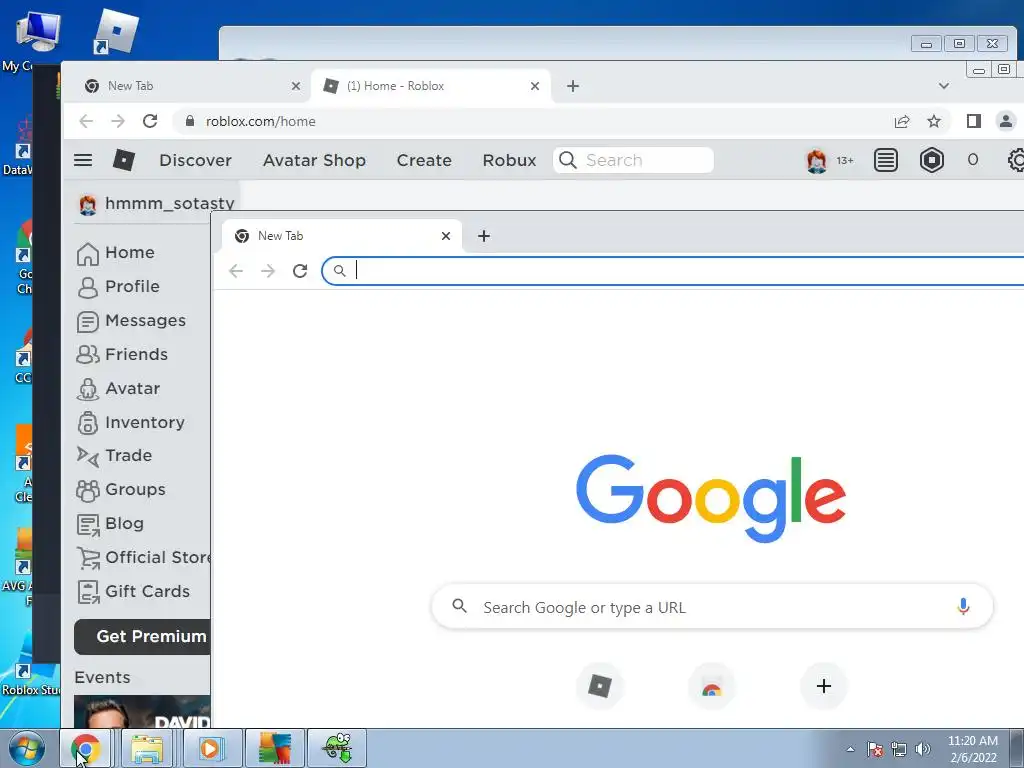
Task: Reload the front window New Tab page
Action: [300, 271]
